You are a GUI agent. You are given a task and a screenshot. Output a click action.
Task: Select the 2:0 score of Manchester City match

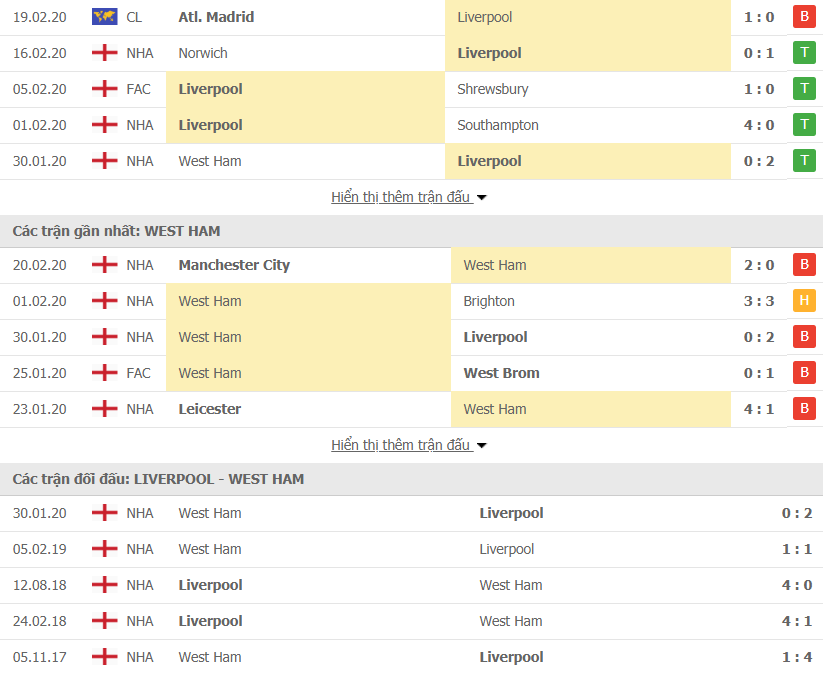(759, 264)
